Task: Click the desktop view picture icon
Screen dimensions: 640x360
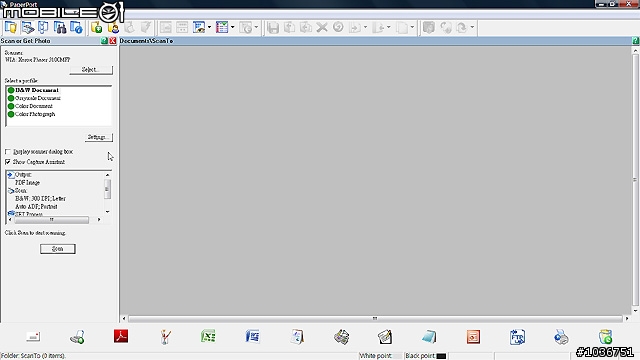Action: [199, 28]
